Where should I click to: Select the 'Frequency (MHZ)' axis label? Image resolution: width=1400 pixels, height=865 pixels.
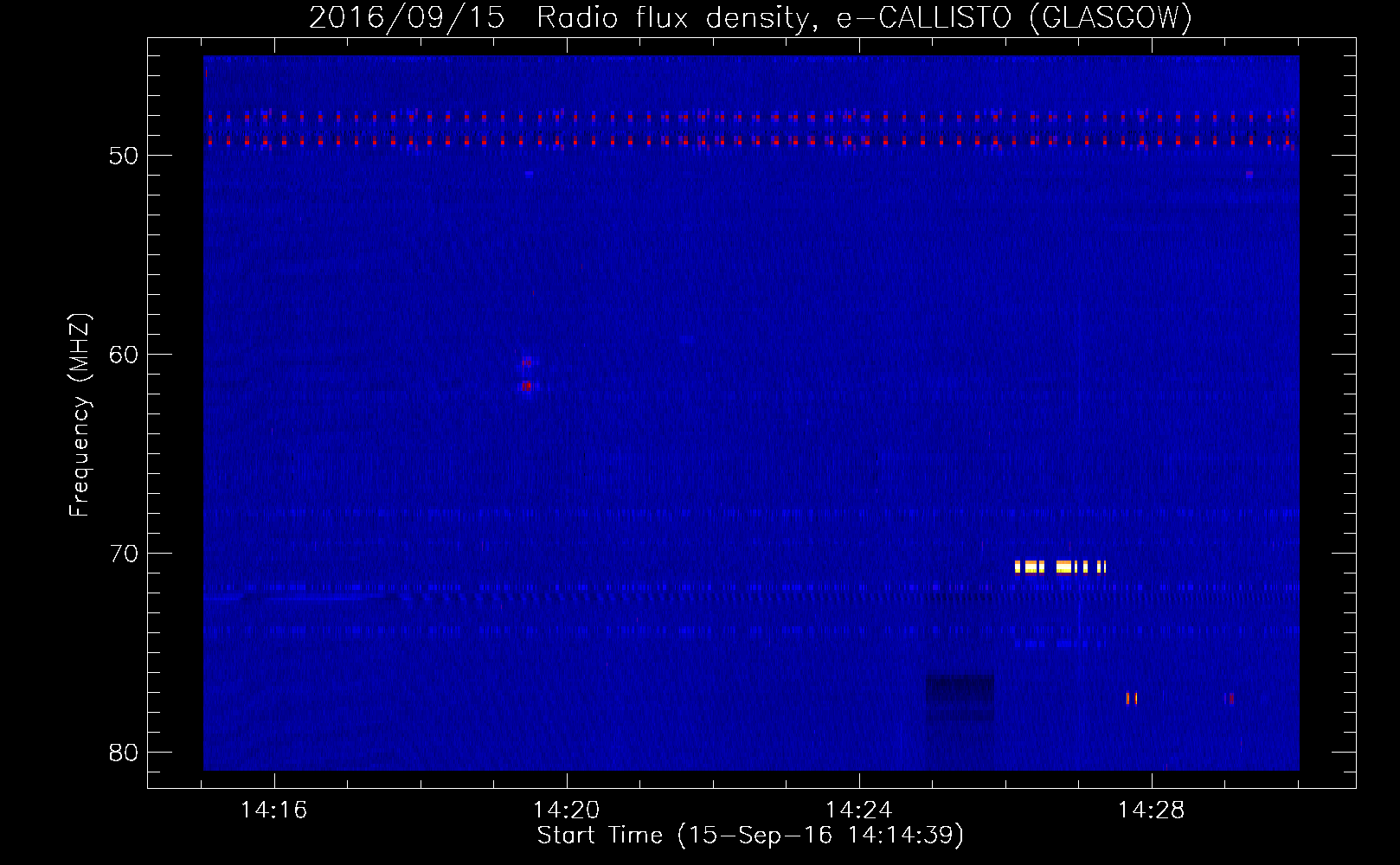80,415
